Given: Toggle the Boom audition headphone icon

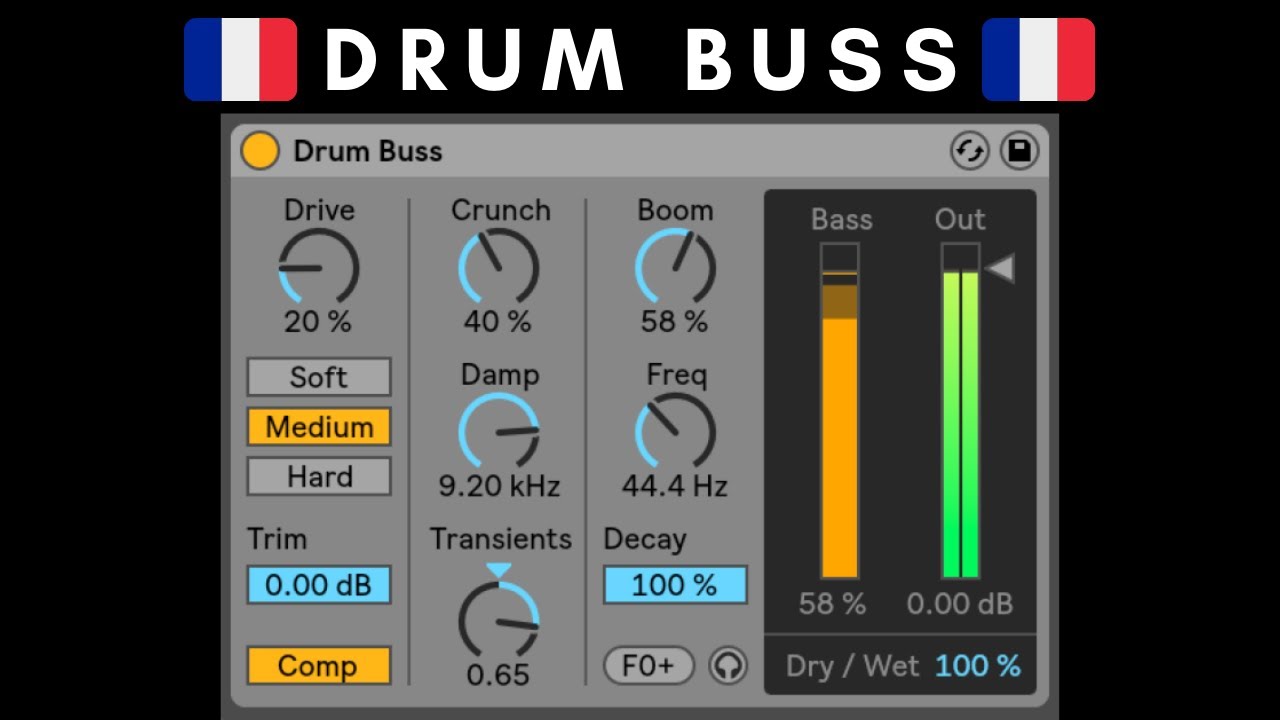Looking at the screenshot, I should [x=728, y=666].
